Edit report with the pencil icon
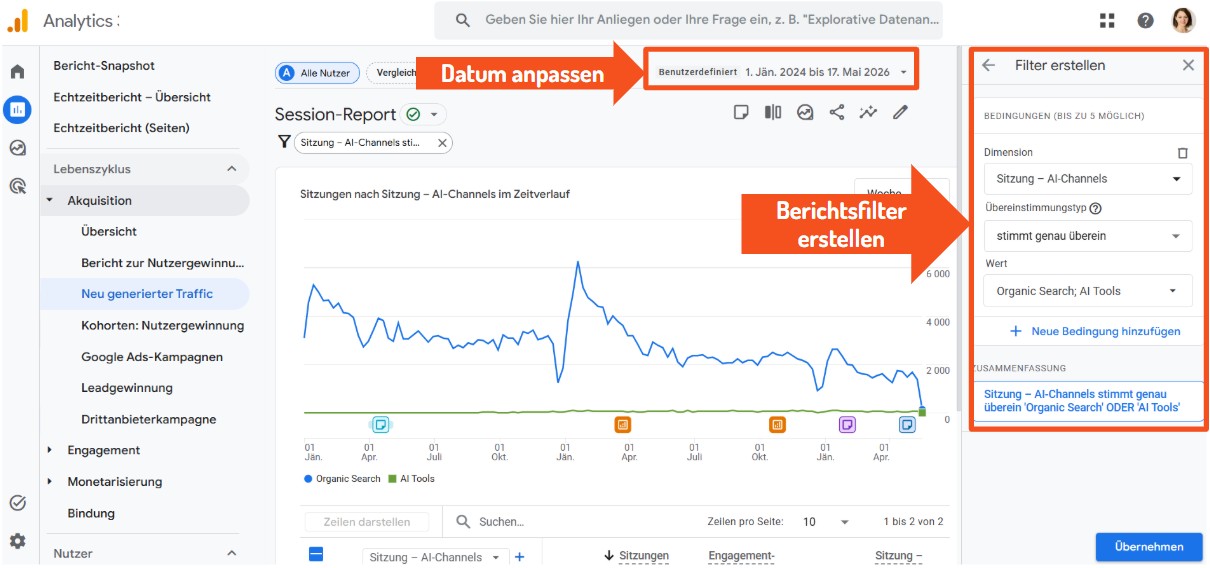This screenshot has width=1210, height=568. (900, 112)
